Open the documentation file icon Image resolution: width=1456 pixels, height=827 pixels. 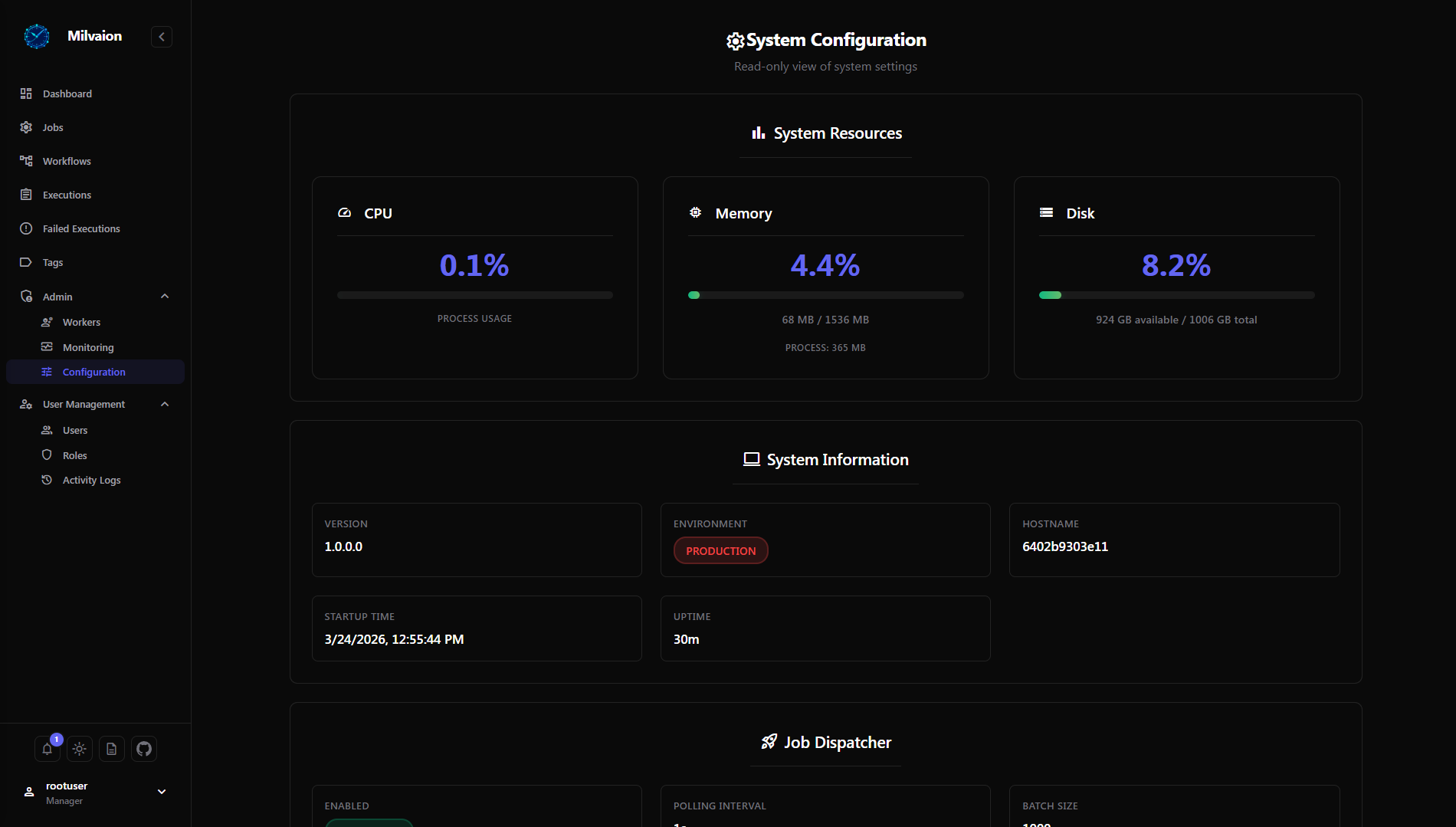112,749
